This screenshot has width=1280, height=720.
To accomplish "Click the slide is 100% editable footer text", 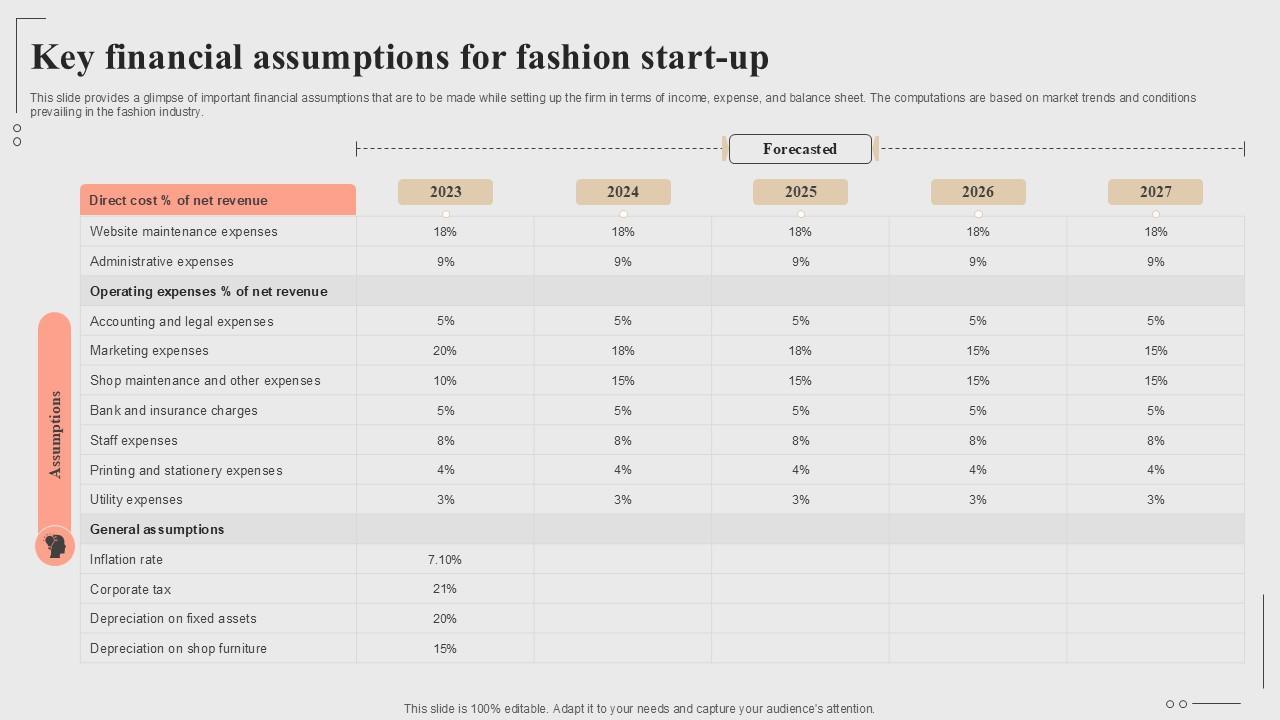I will pos(639,709).
